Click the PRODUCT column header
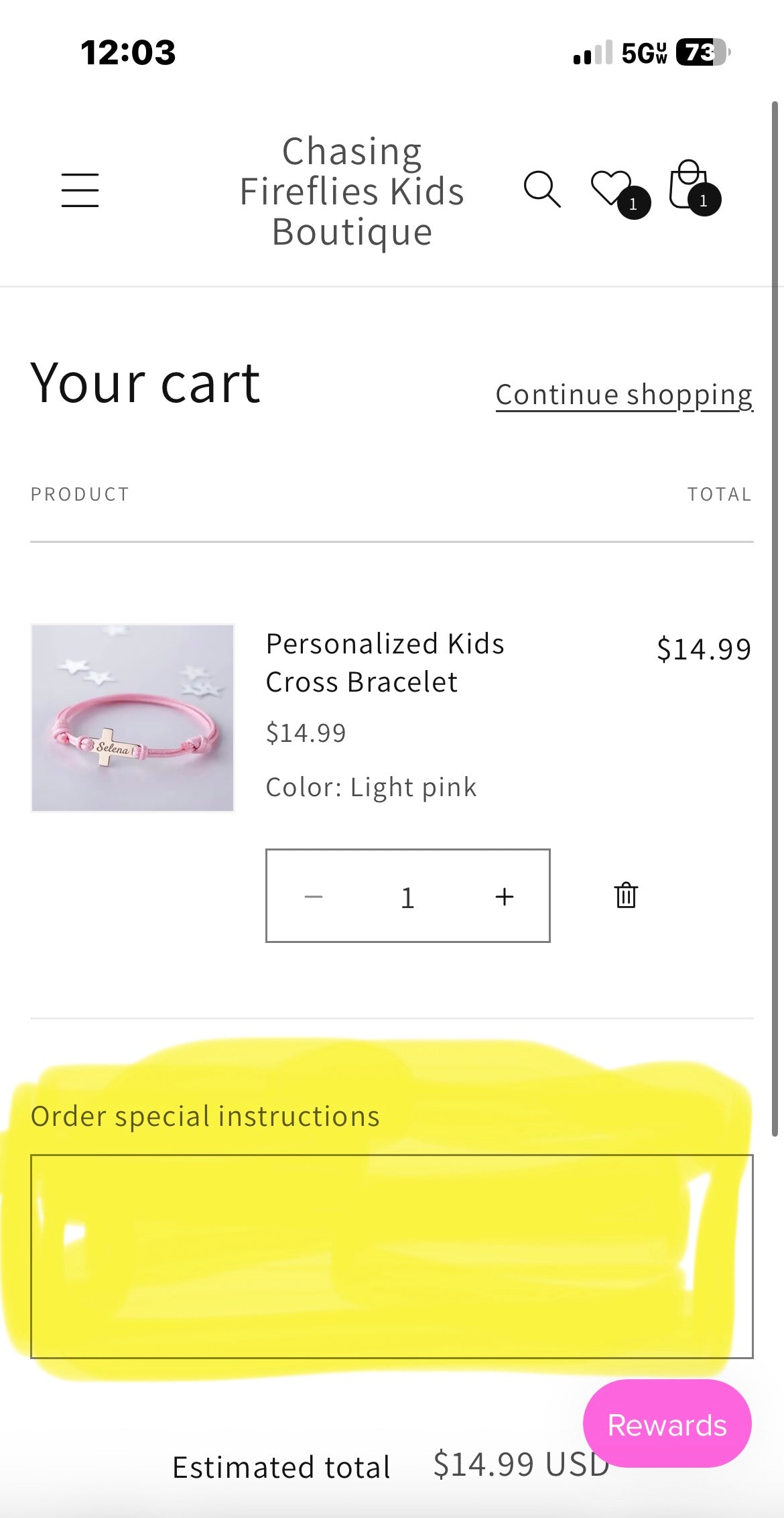 79,494
